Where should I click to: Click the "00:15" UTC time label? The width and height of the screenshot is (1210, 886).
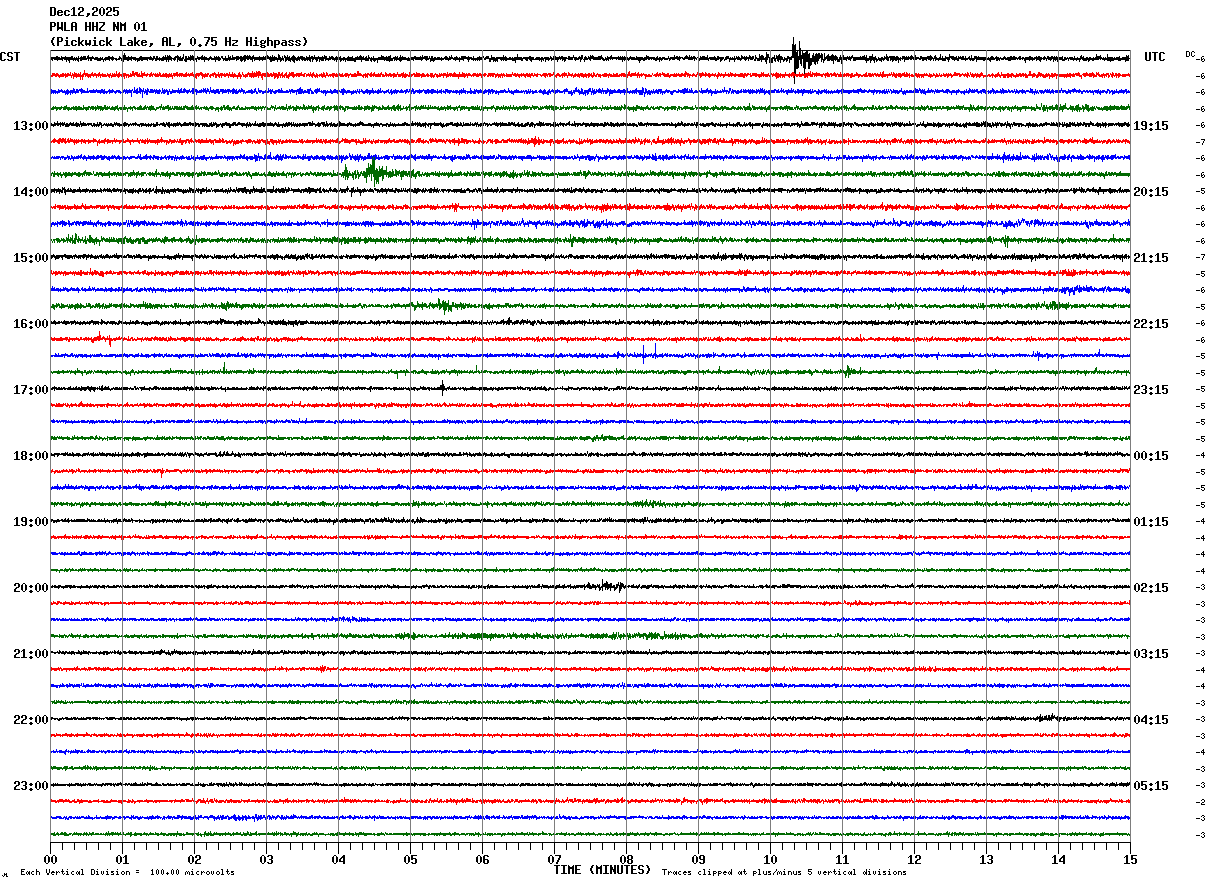tap(1150, 456)
